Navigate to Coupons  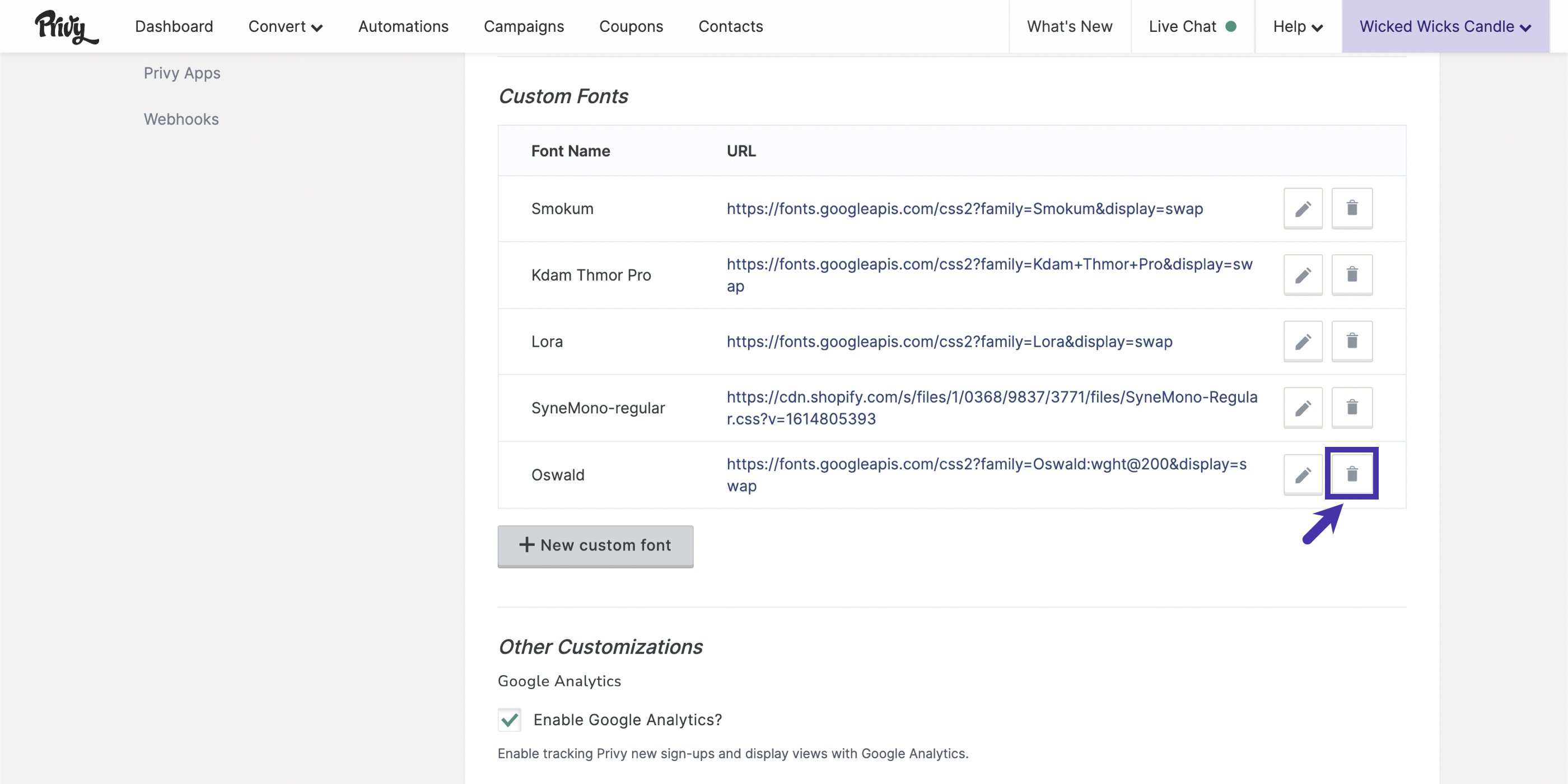631,27
